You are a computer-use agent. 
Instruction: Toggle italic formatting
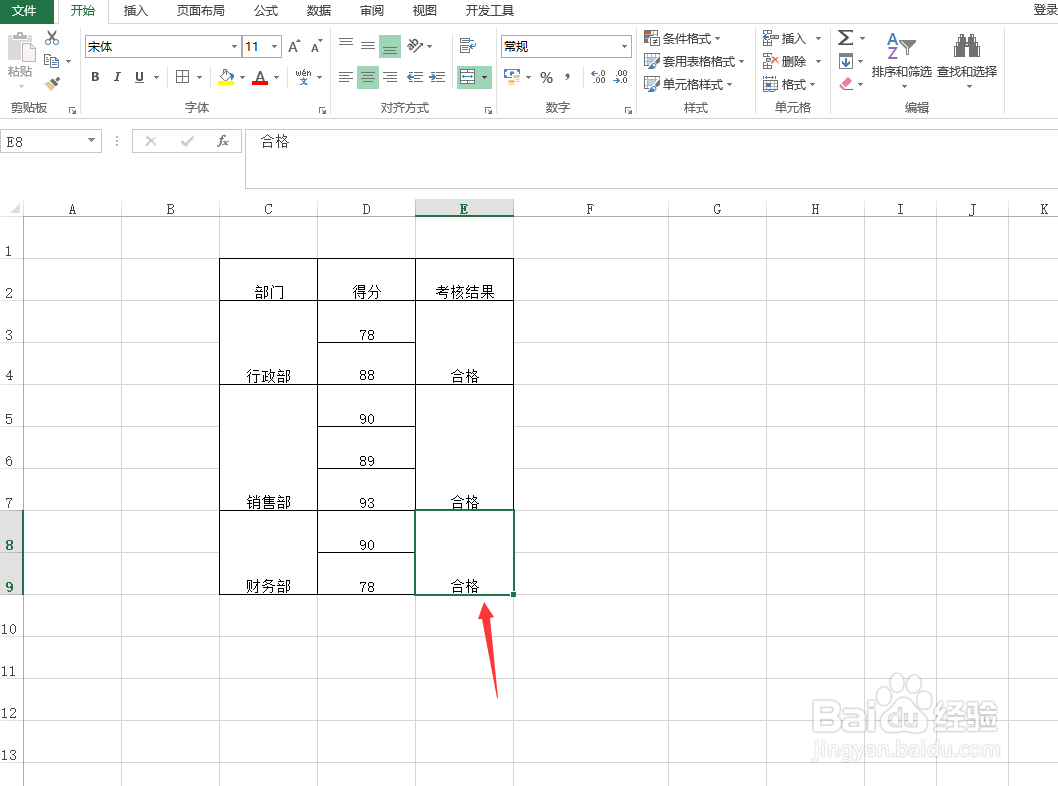[x=117, y=76]
